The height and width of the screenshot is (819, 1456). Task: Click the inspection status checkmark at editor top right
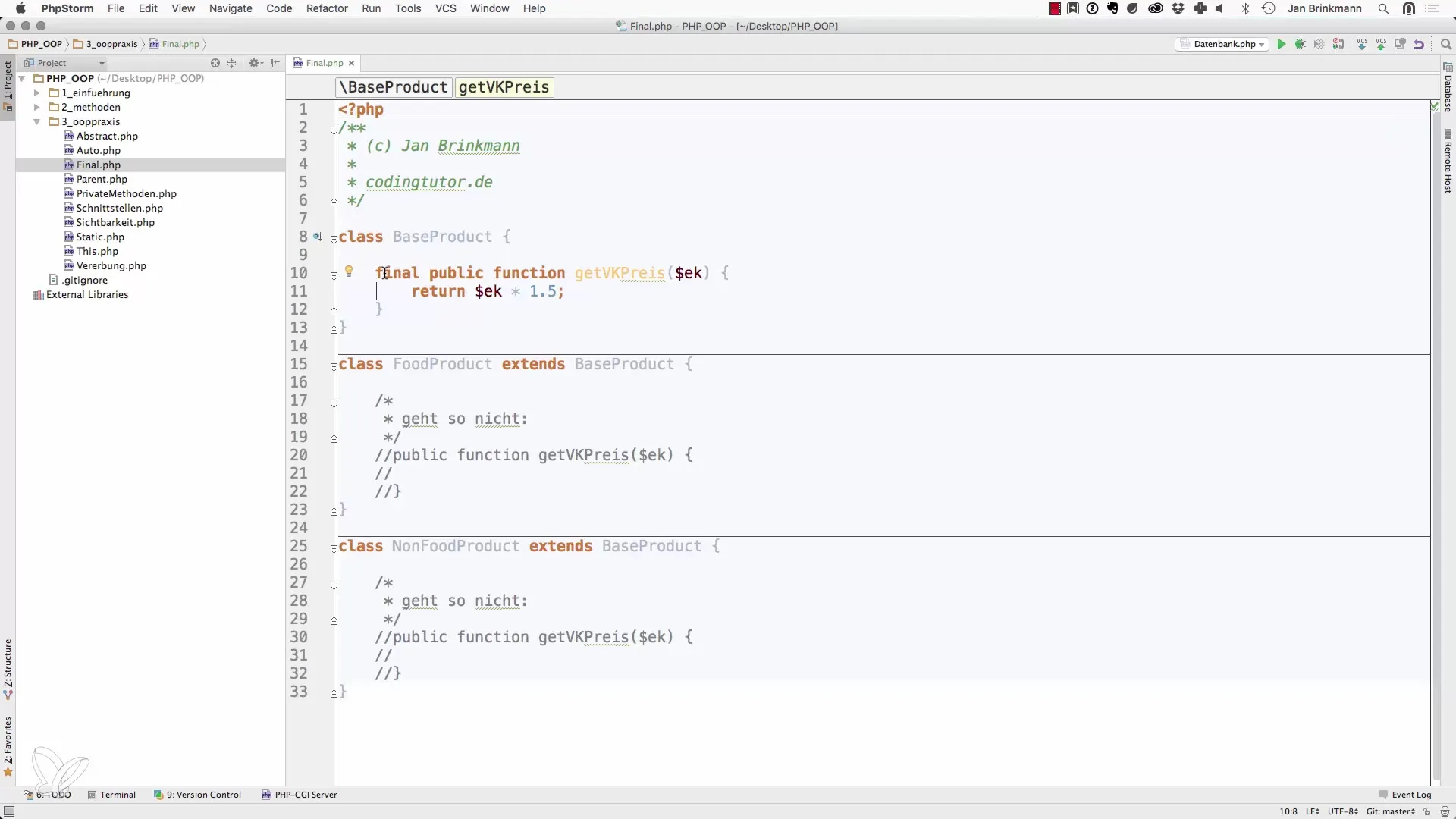click(x=1435, y=105)
